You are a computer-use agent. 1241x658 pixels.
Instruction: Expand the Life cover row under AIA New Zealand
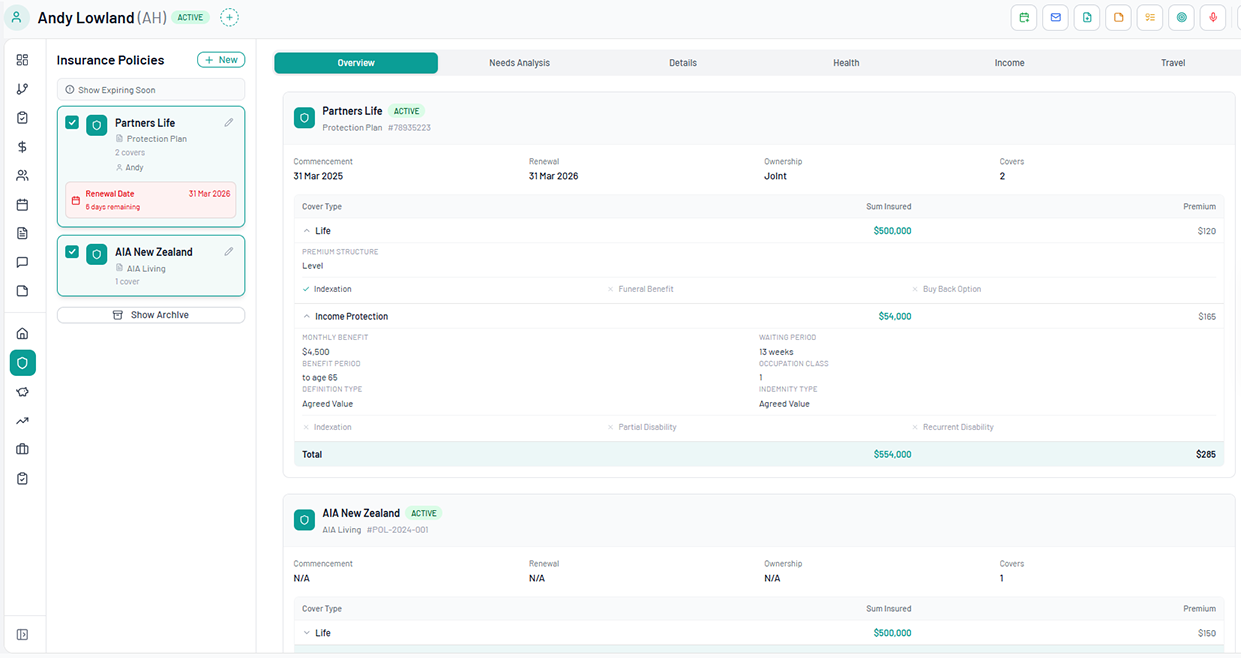[x=306, y=633]
